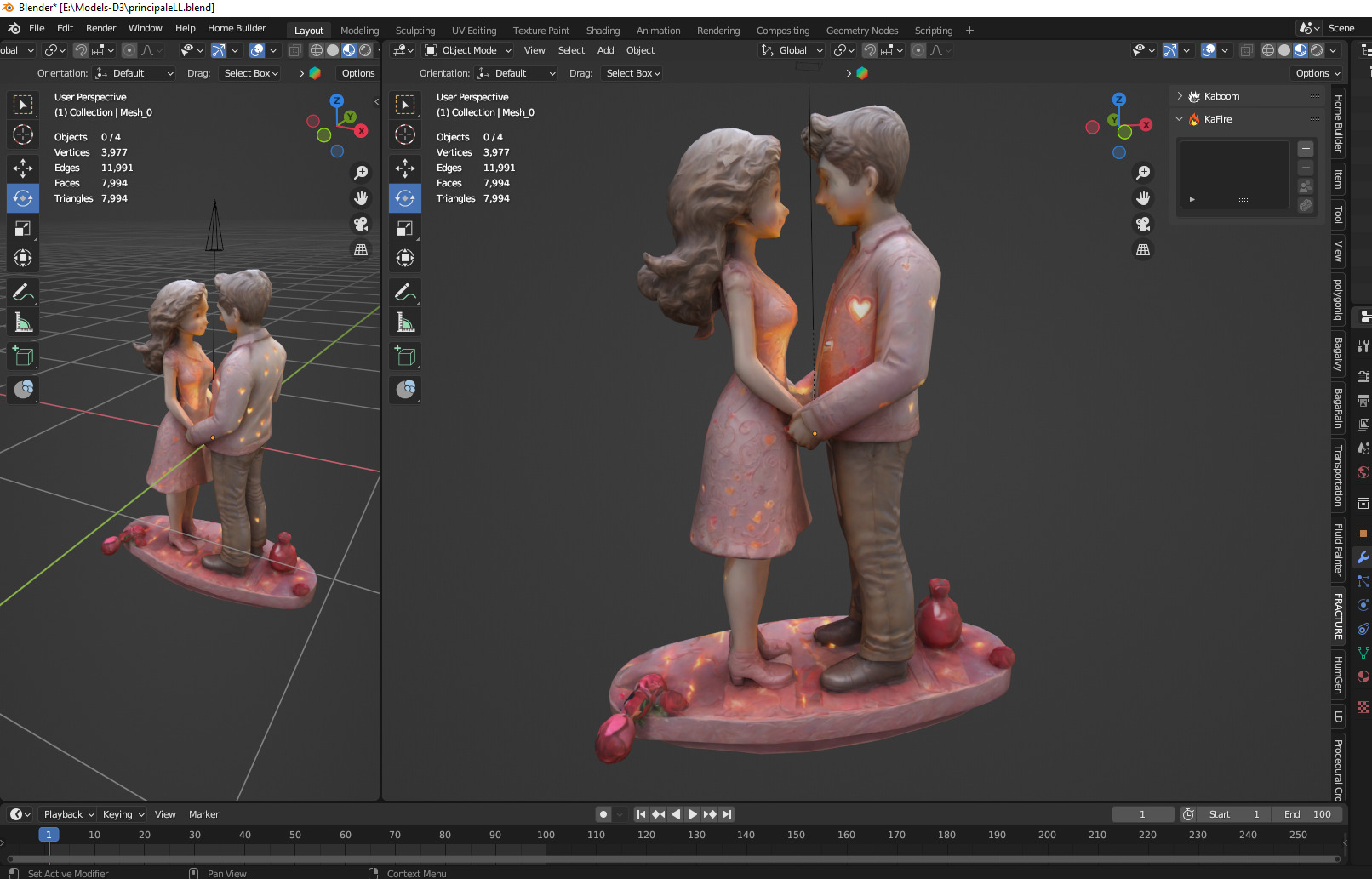Viewport: 1372px width, 879px height.
Task: Toggle auto keying record button in timeline
Action: point(603,814)
